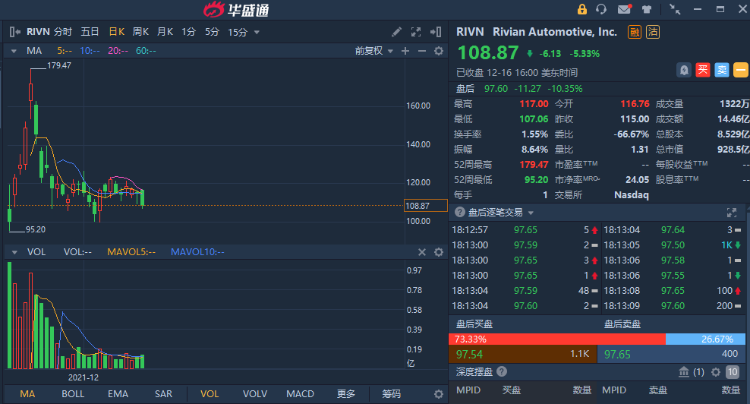750x404 pixels.
Task: Open bottom indicator bar settings gear
Action: click(439, 394)
